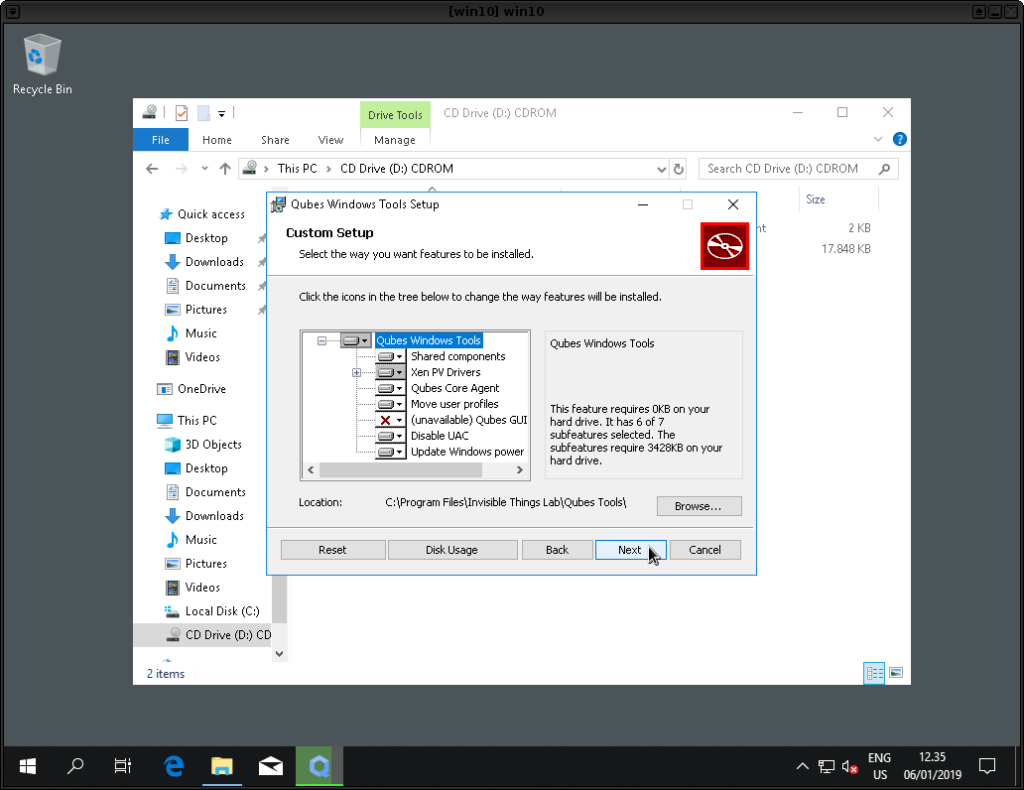Image resolution: width=1024 pixels, height=790 pixels.
Task: Expand address bar history dropdown
Action: pyautogui.click(x=662, y=170)
